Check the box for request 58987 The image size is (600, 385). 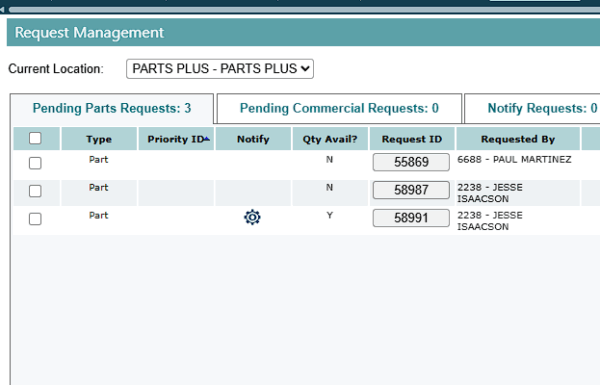pos(35,191)
